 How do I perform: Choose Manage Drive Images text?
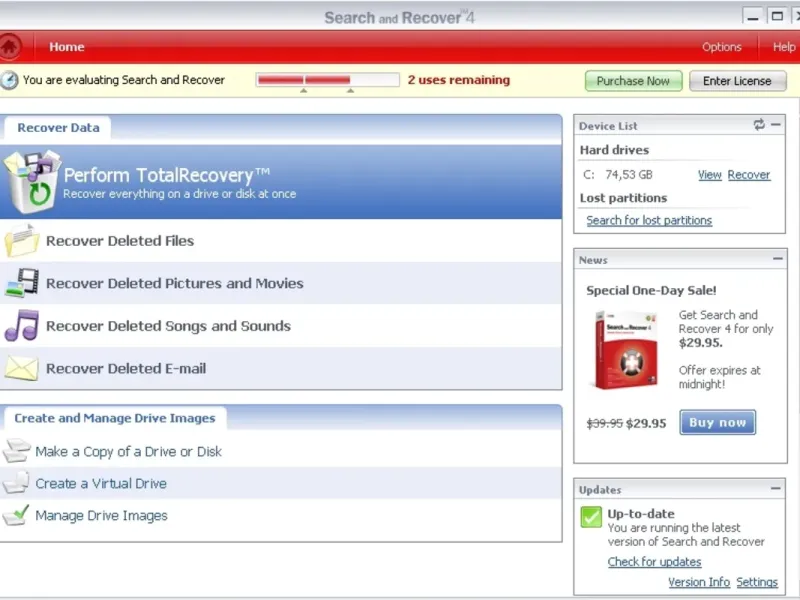[x=101, y=516]
